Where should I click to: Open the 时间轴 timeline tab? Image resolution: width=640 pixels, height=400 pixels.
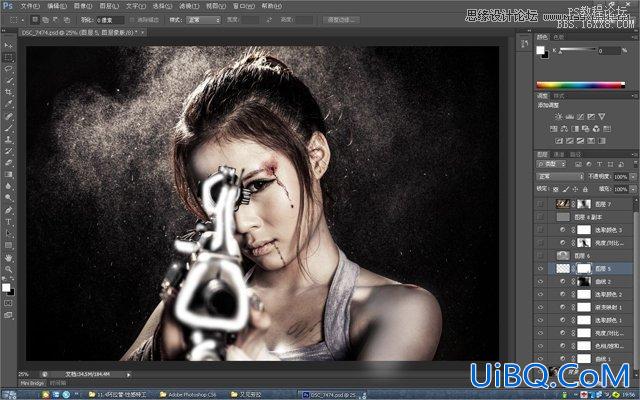point(58,383)
